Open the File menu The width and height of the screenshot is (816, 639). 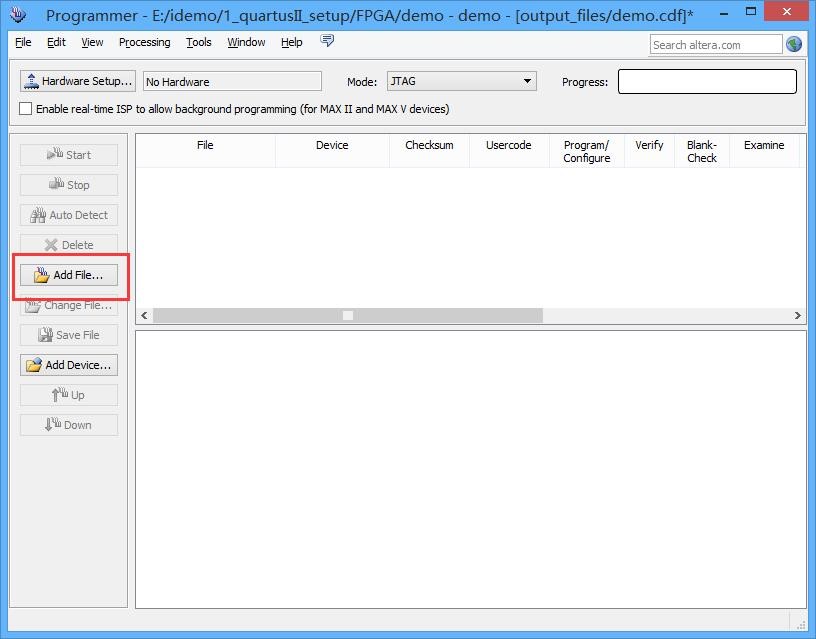pyautogui.click(x=23, y=42)
